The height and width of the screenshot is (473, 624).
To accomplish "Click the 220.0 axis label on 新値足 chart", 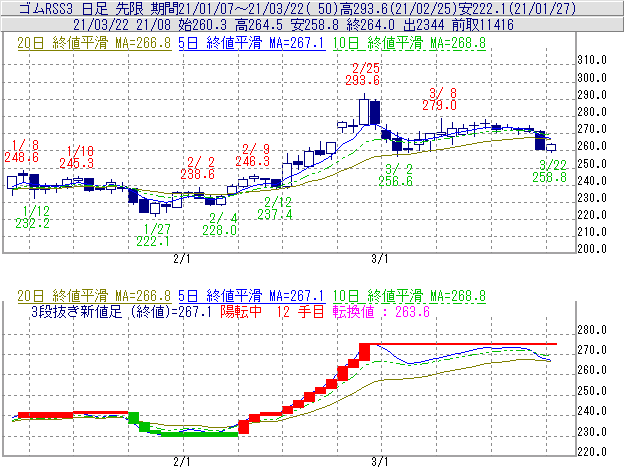I will [x=592, y=452].
